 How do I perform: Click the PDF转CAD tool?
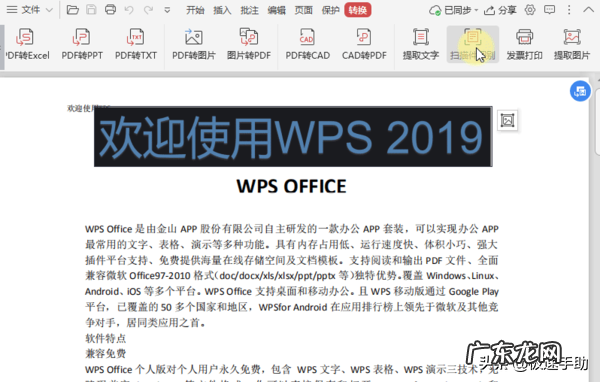307,44
